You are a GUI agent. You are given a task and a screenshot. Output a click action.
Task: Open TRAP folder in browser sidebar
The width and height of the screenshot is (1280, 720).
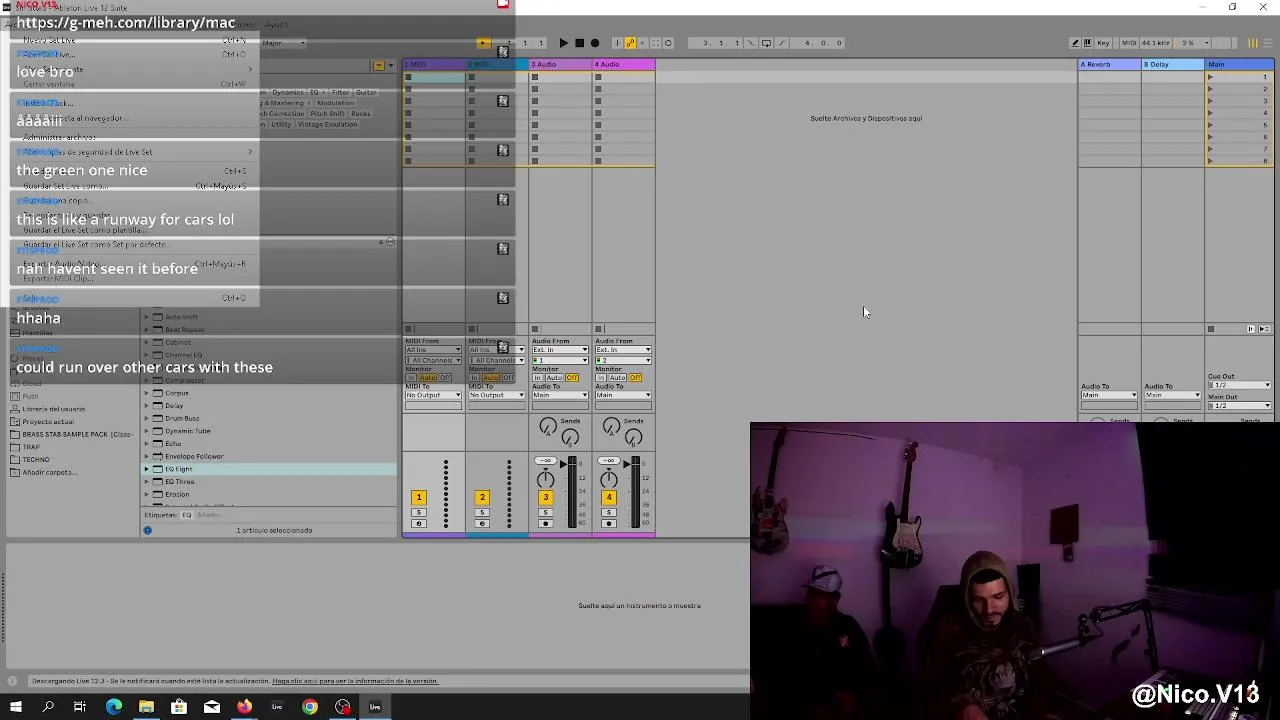point(31,447)
